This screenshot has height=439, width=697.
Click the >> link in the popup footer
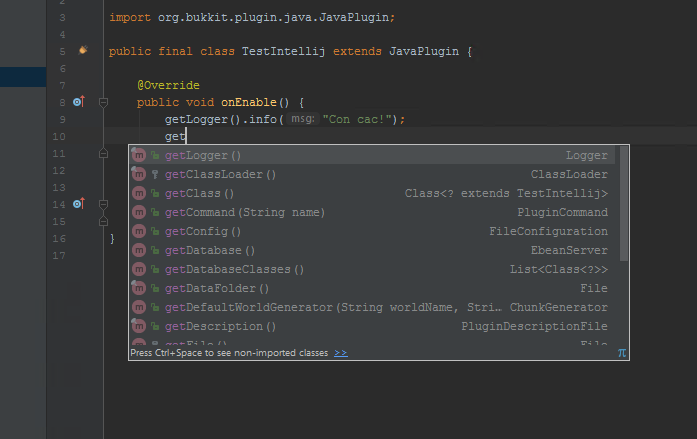(341, 353)
